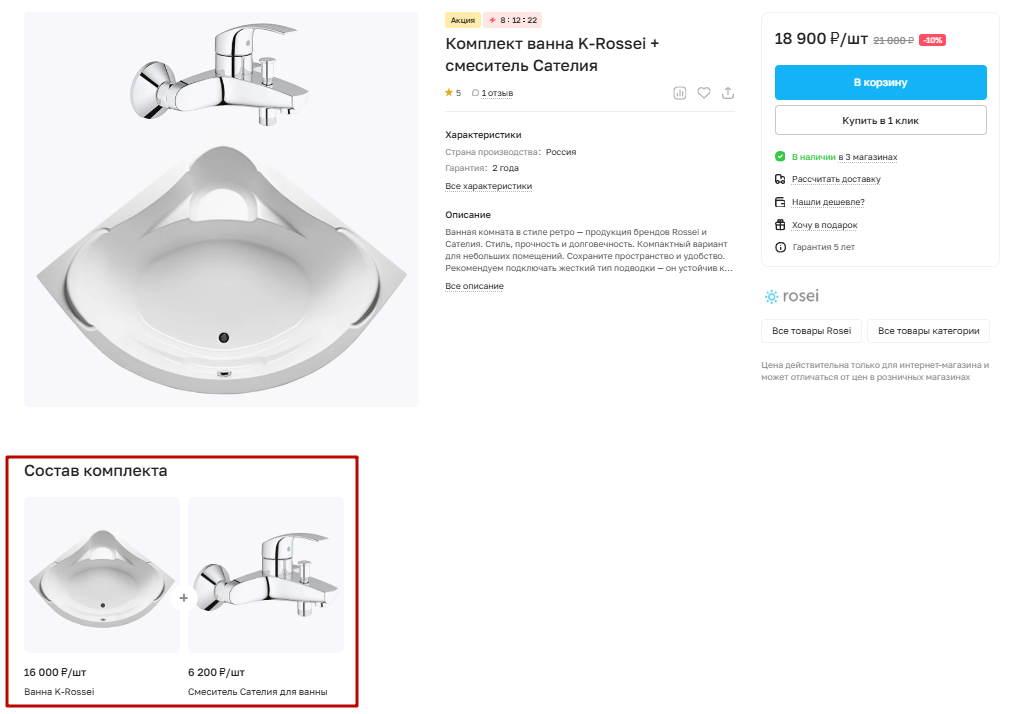Select the Ванна K-Rossei kit thumbnail

[x=102, y=575]
